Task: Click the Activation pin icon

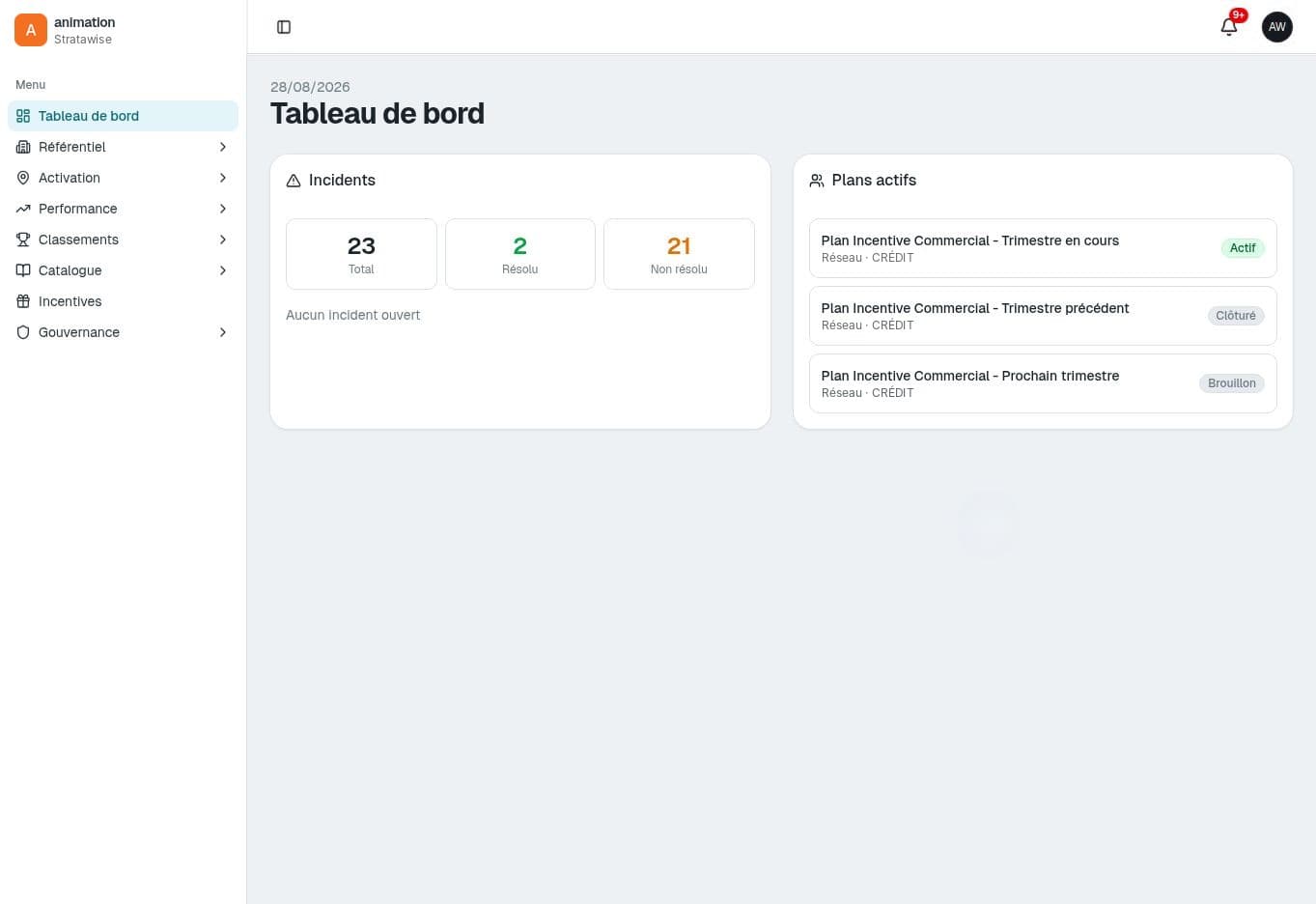Action: click(23, 178)
